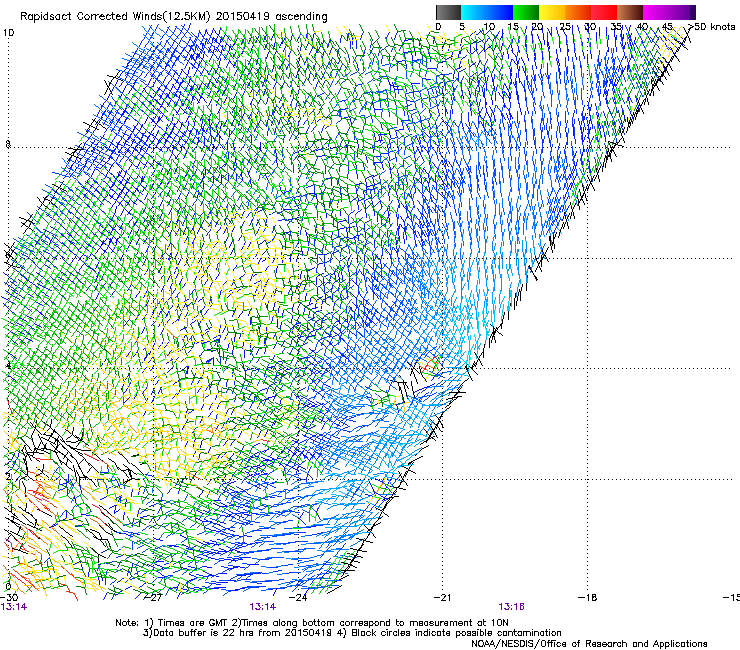Image resolution: width=740 pixels, height=650 pixels.
Task: Click the 'Times are GMT' note text
Action: [x=193, y=623]
